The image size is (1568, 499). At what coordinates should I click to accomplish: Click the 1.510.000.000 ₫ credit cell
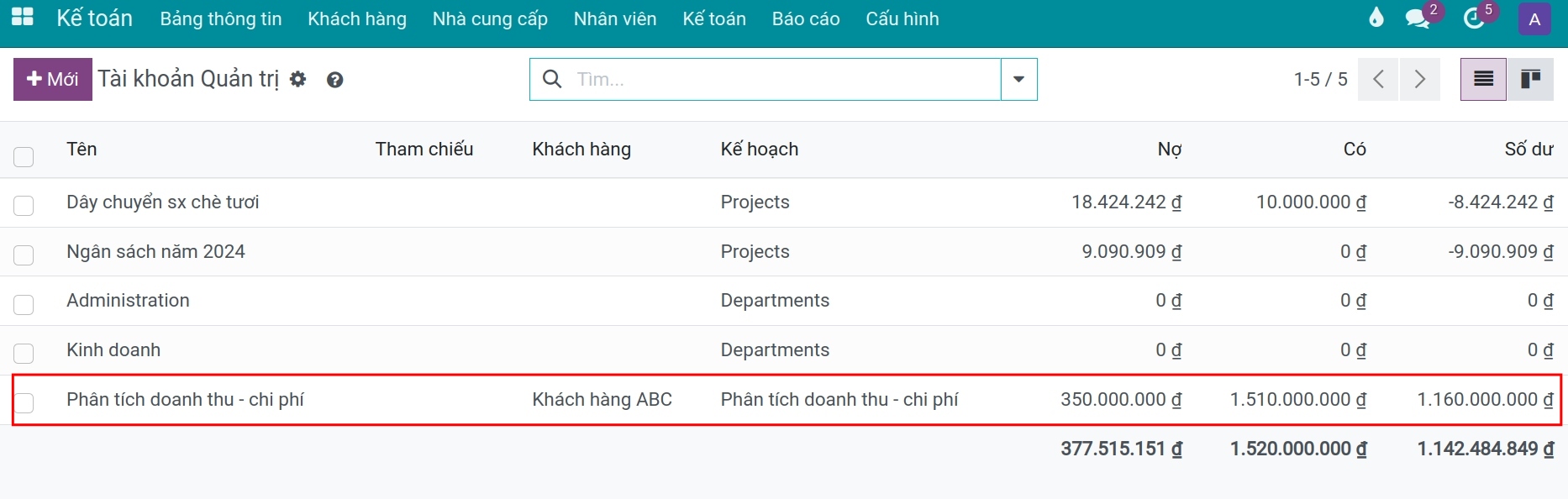(x=1298, y=400)
